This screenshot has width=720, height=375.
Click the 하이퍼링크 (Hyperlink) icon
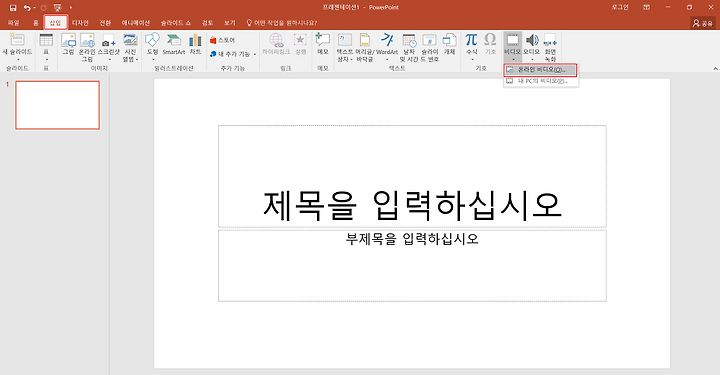(x=276, y=44)
